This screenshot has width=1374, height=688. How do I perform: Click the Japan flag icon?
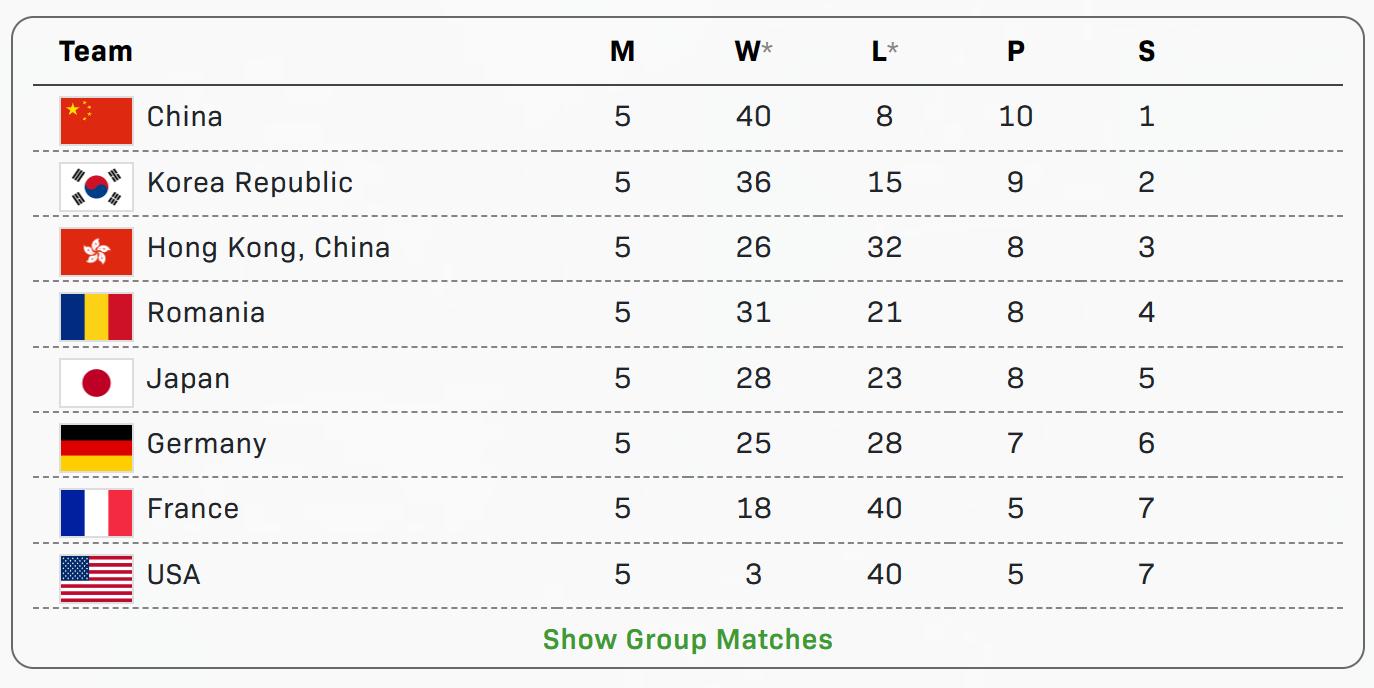pyautogui.click(x=96, y=382)
